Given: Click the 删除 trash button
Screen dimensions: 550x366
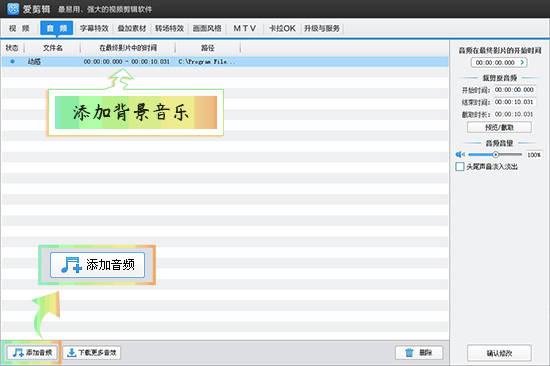Looking at the screenshot, I should point(419,352).
